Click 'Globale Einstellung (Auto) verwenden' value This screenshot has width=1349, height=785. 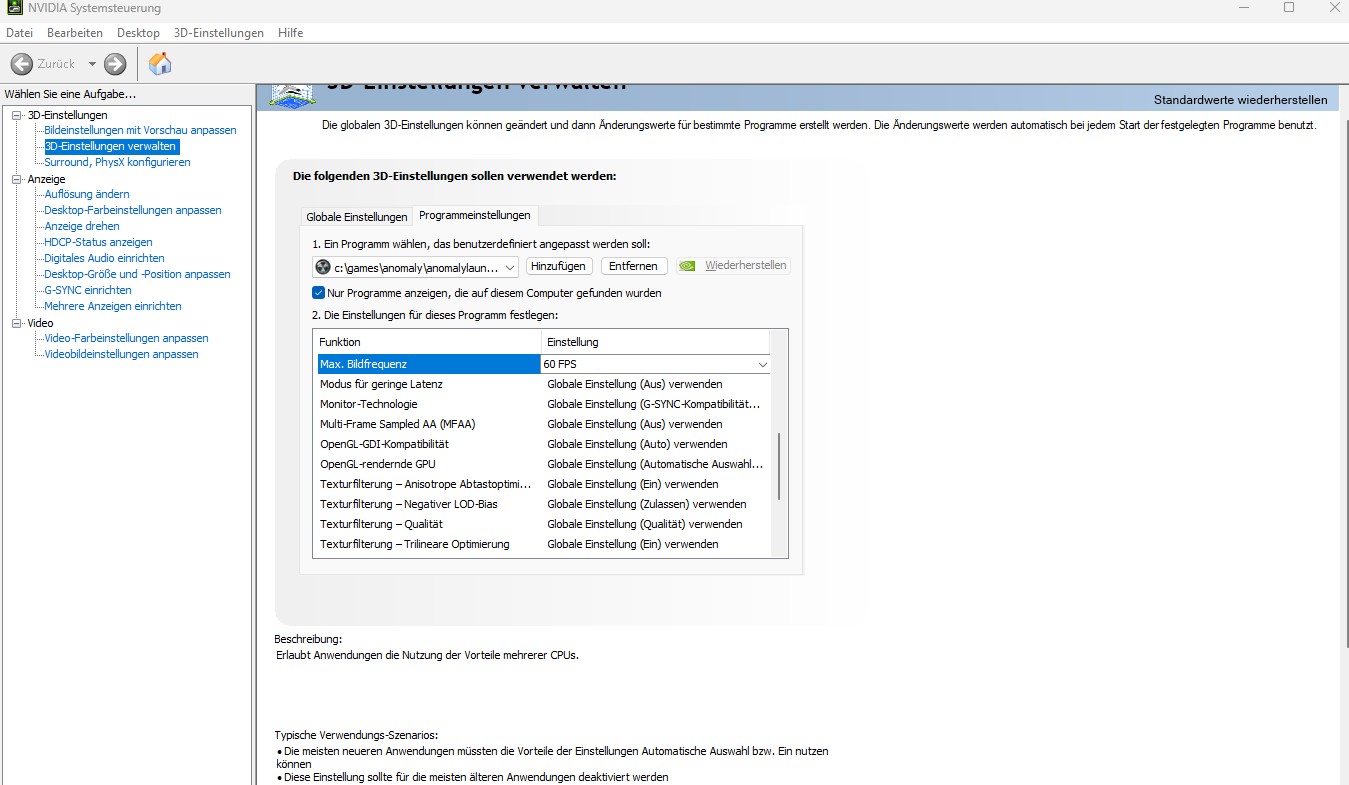pos(637,444)
